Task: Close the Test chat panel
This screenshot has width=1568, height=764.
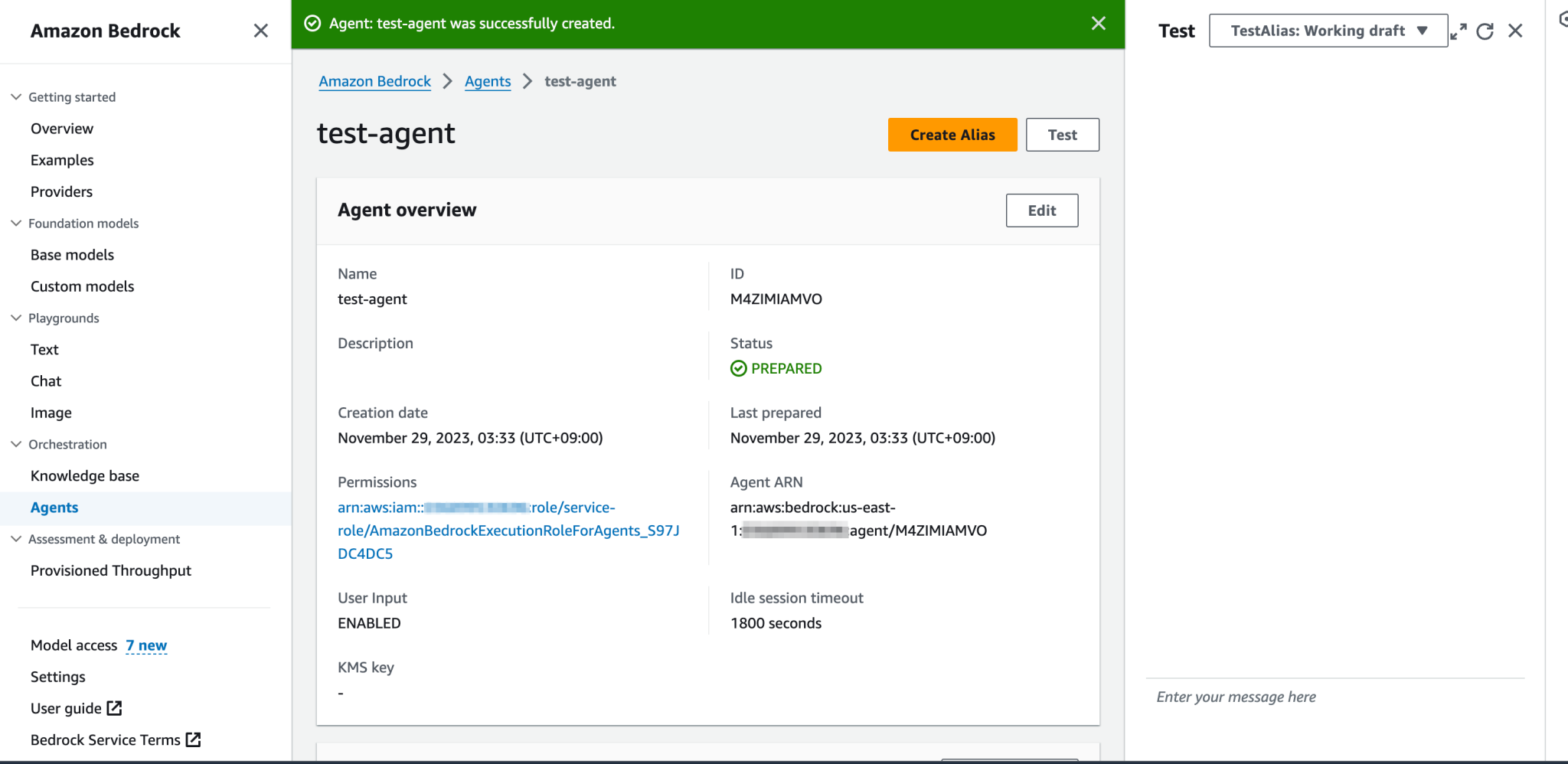Action: [x=1515, y=31]
